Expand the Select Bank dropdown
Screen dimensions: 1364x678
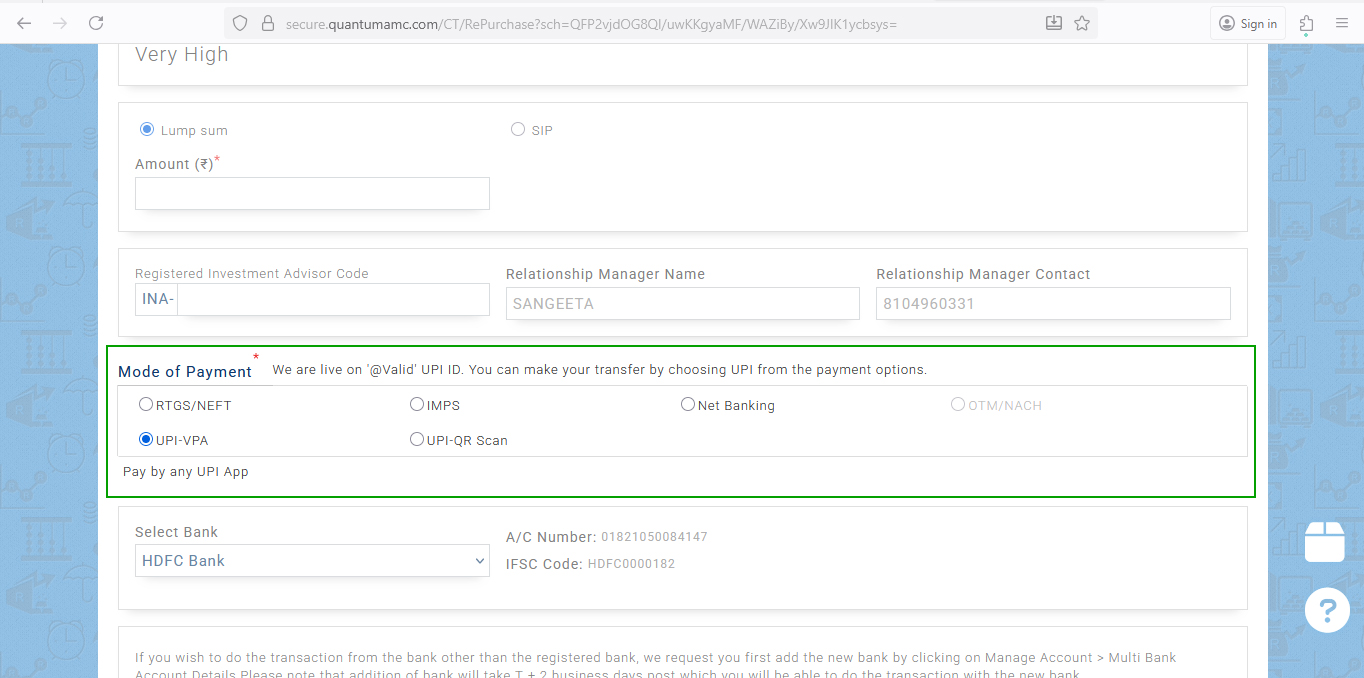tap(312, 561)
